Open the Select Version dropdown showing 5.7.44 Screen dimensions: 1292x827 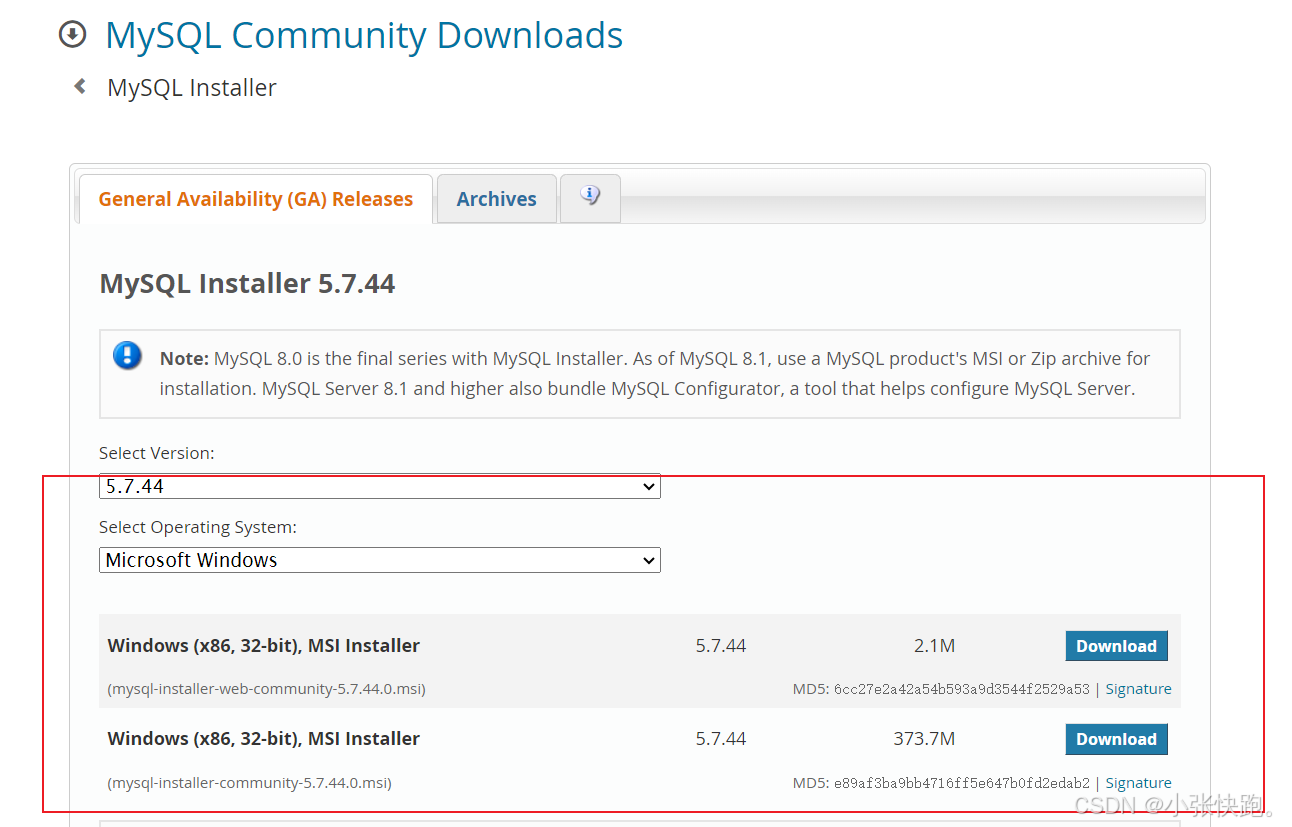[380, 487]
